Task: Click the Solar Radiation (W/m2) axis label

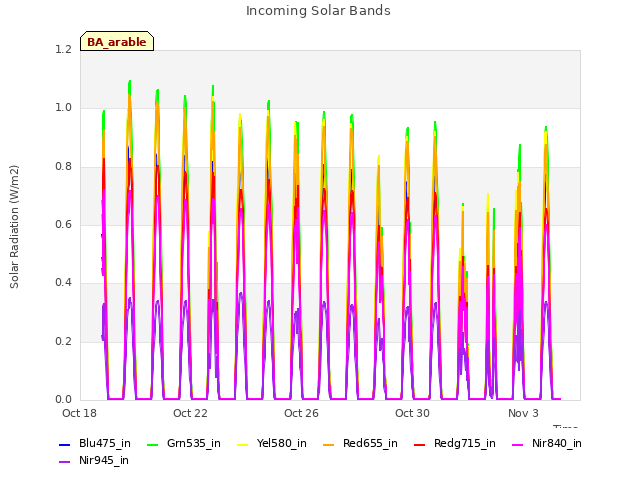Action: click(x=14, y=227)
